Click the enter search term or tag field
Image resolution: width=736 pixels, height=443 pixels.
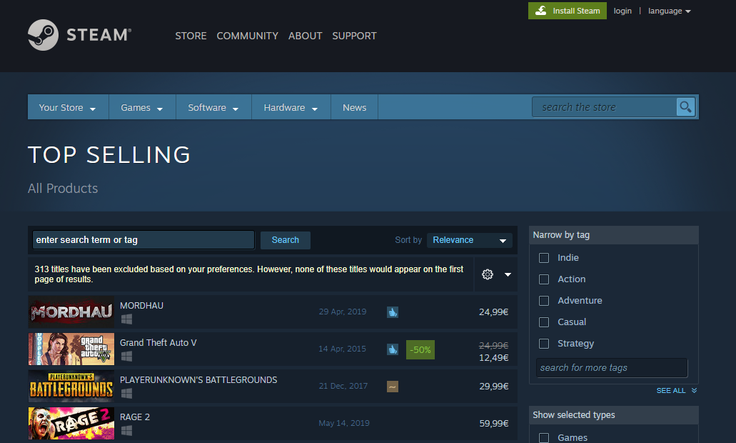(143, 240)
